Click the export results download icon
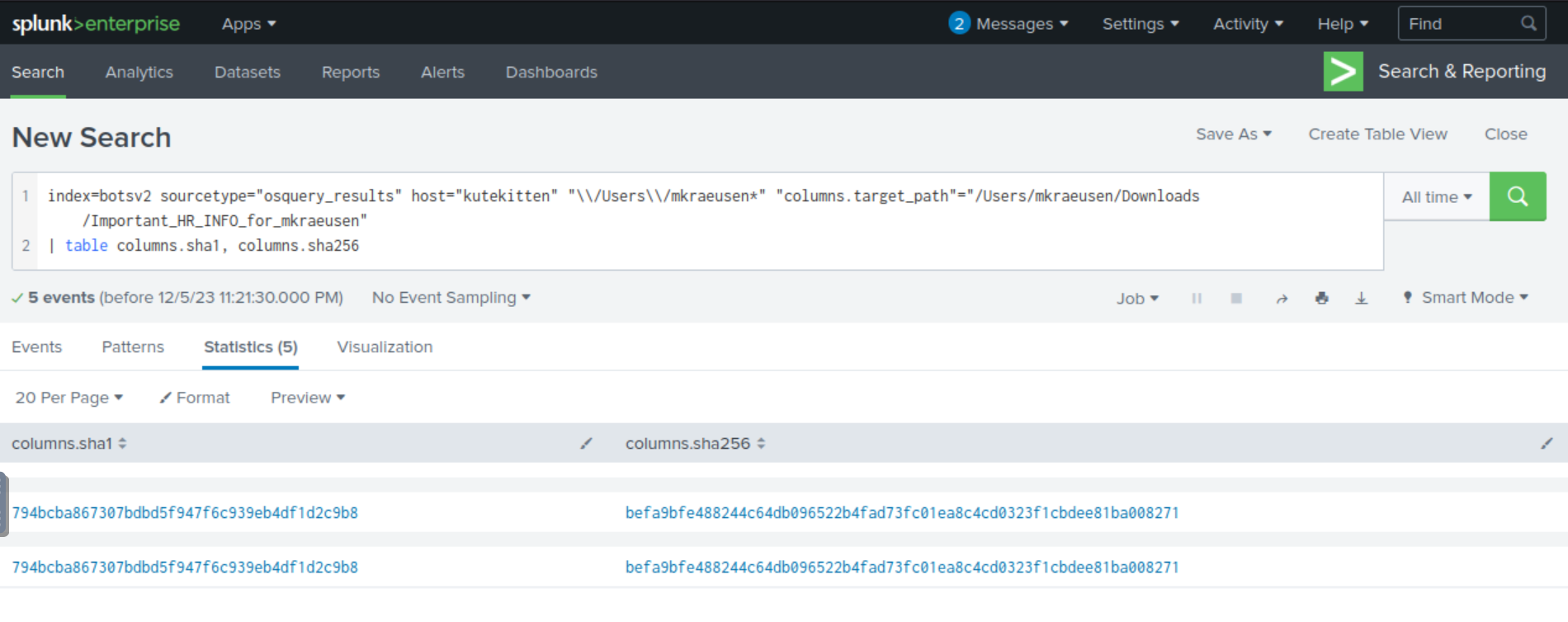Viewport: 1568px width, 622px height. tap(1362, 299)
